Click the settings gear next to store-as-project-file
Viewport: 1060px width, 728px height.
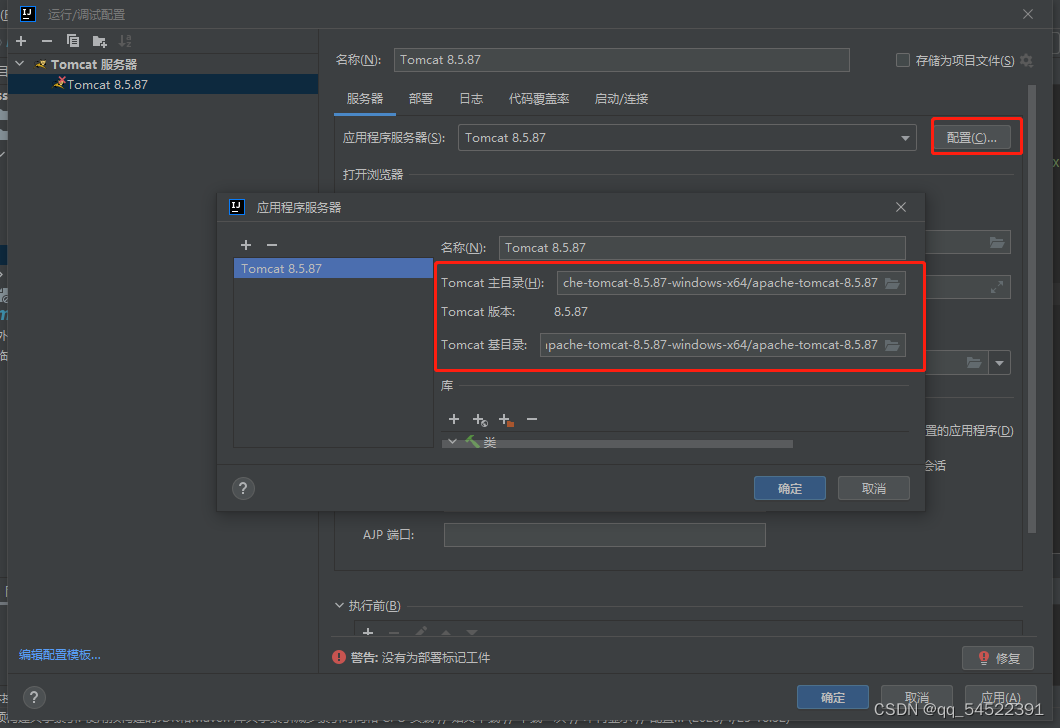[x=1026, y=60]
